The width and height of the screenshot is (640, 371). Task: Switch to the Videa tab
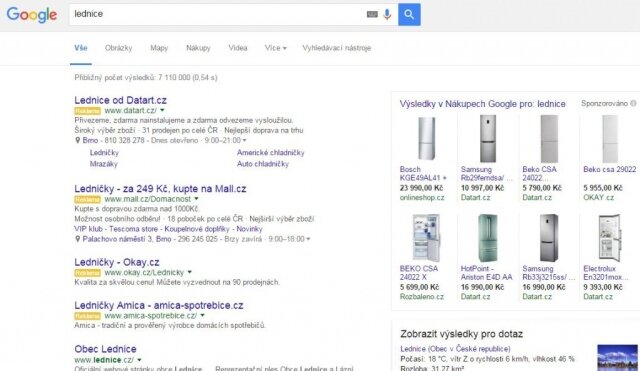[238, 48]
